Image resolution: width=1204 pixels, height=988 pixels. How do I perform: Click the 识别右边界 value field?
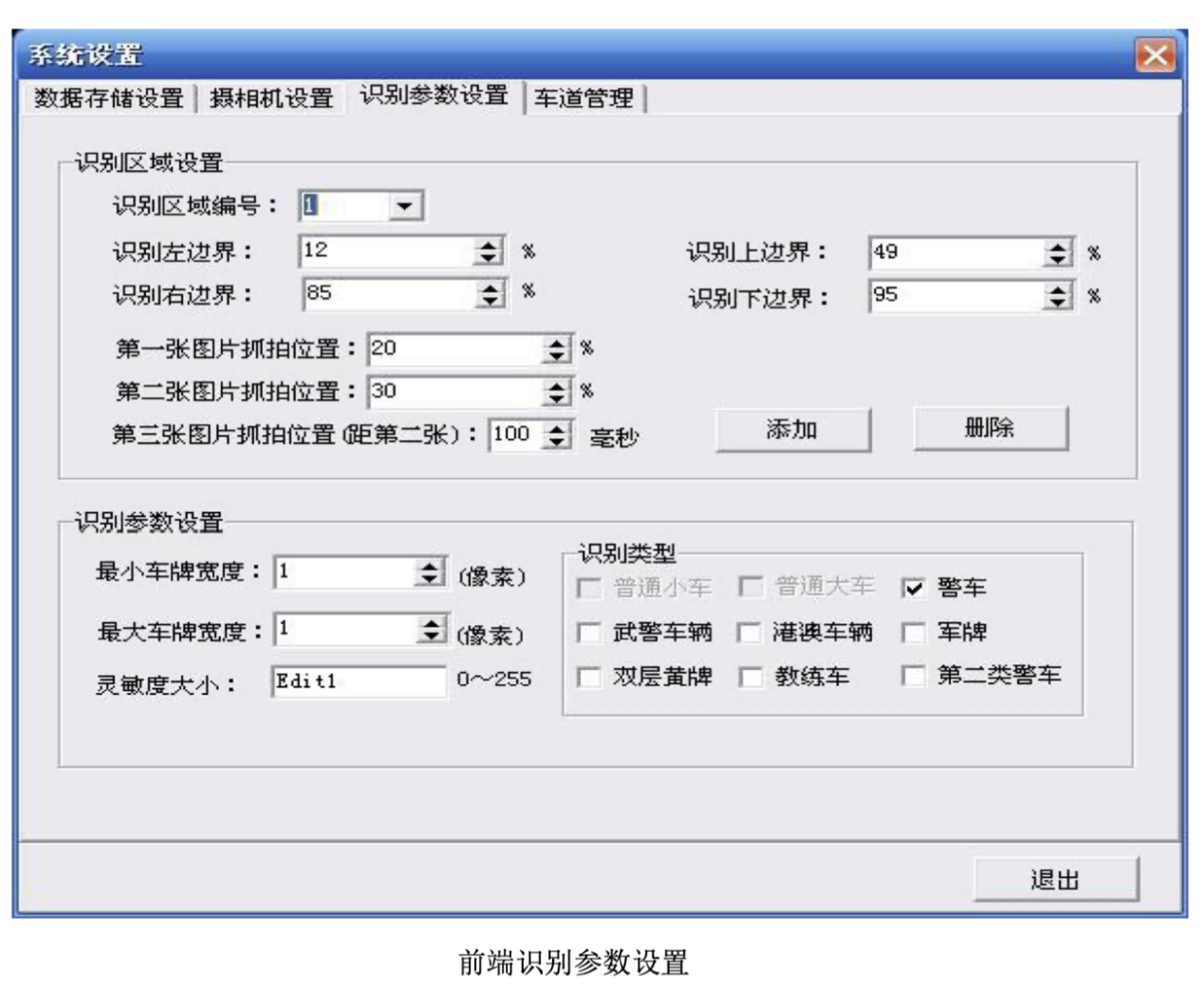[389, 294]
